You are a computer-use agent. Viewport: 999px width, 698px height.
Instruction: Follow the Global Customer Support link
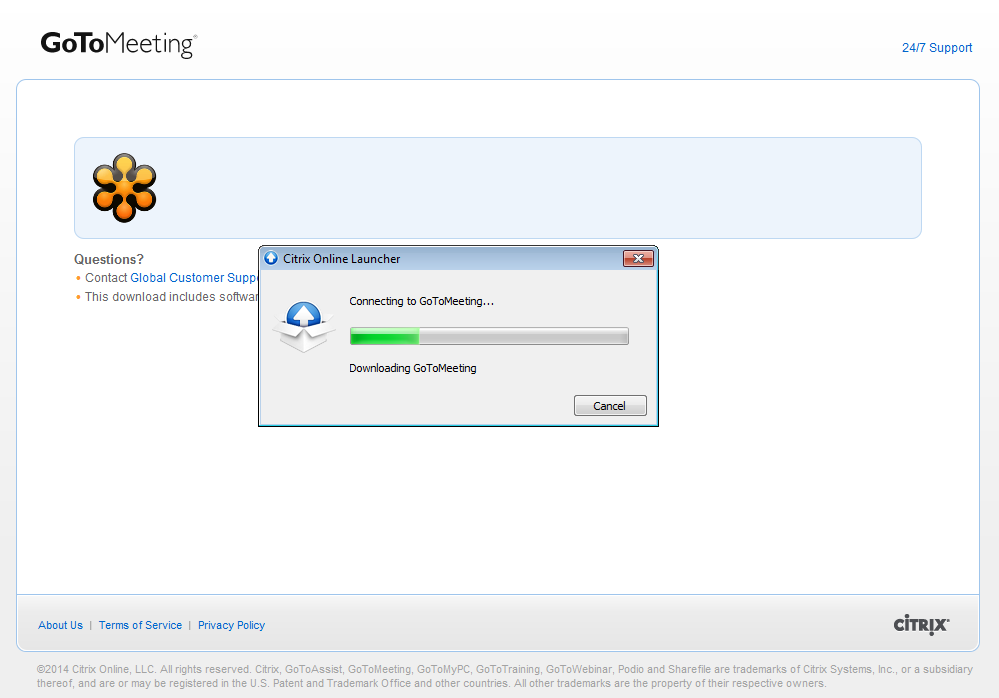click(x=194, y=278)
